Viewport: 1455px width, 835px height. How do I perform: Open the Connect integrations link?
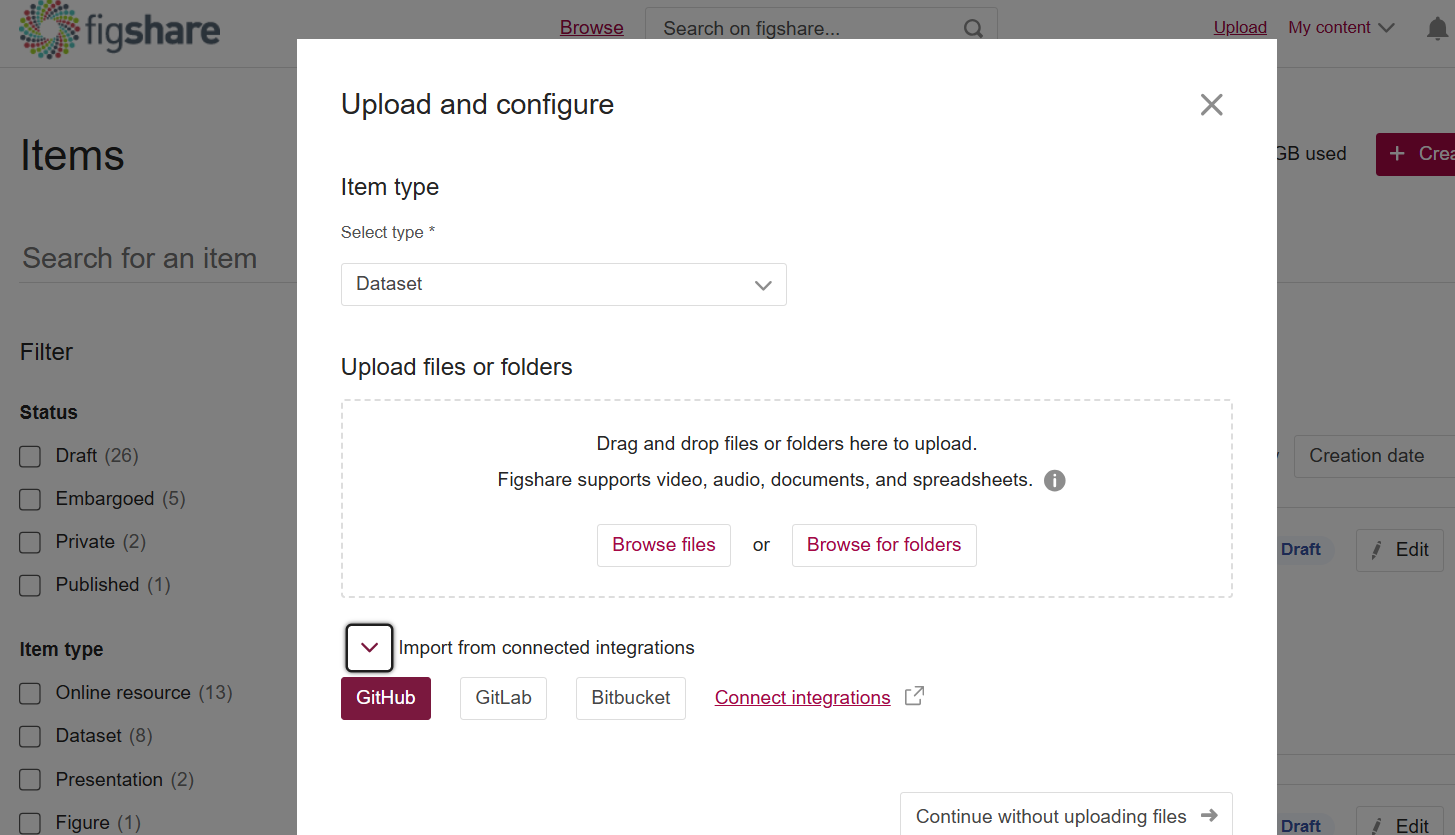click(x=802, y=698)
